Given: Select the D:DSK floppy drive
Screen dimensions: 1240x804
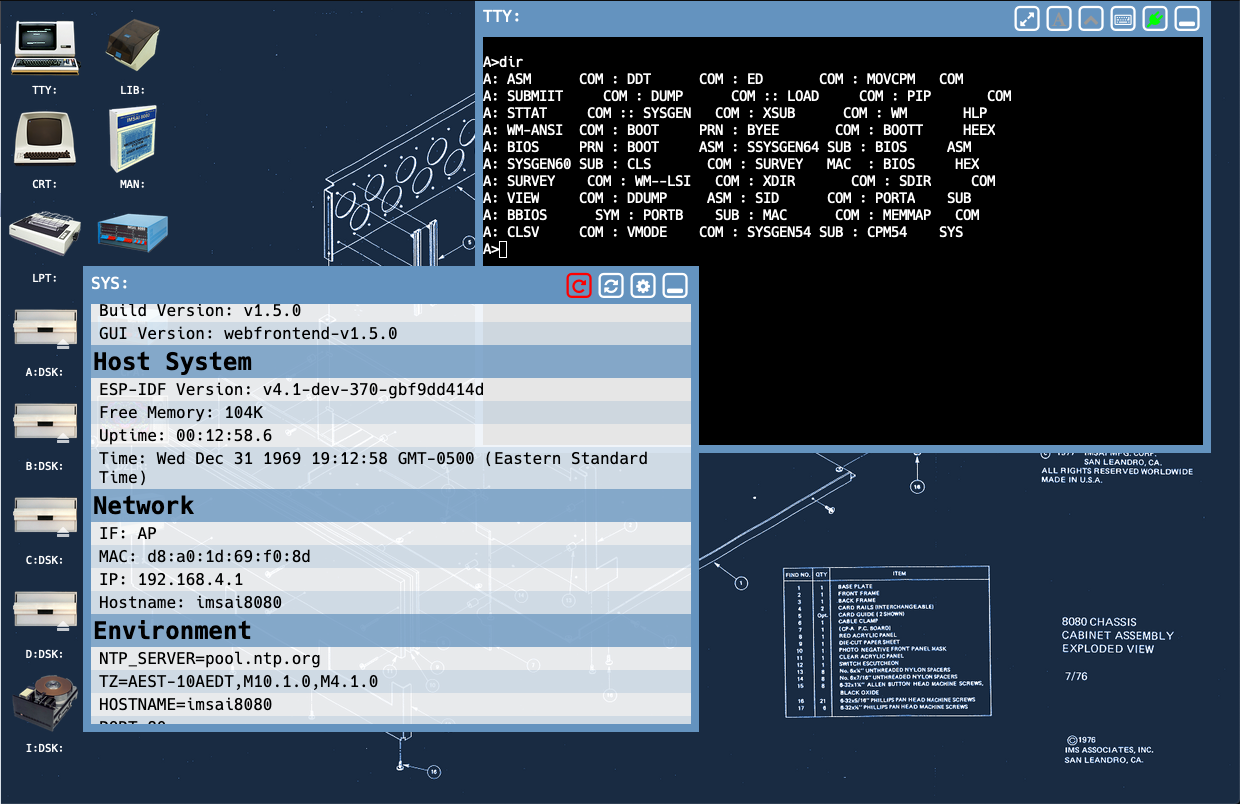Looking at the screenshot, I should click(45, 611).
